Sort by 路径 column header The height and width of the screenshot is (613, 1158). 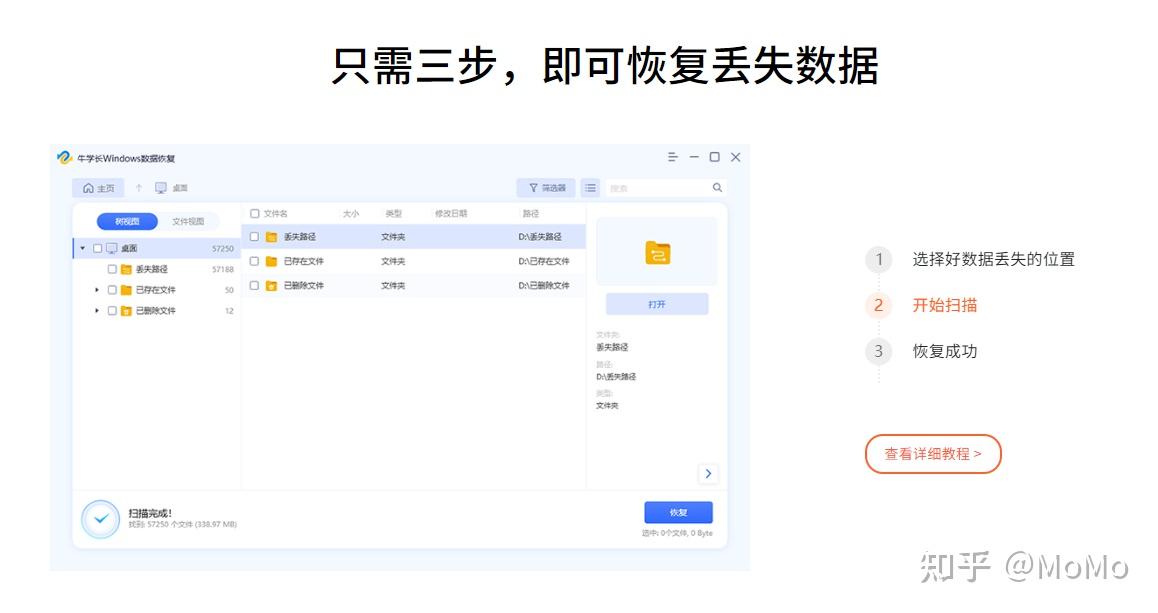[531, 213]
